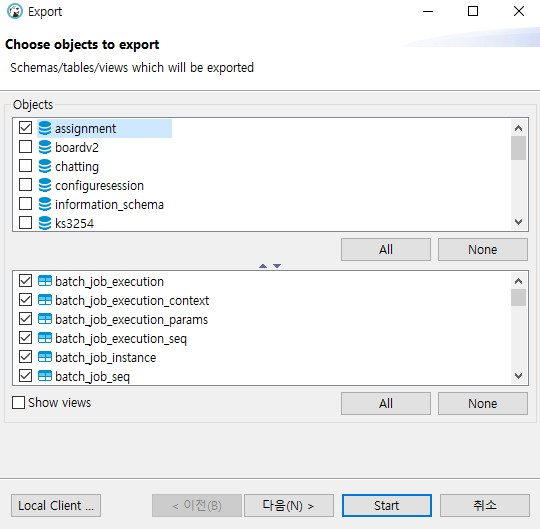Select the configuresession schema name
Image resolution: width=540 pixels, height=529 pixels.
99,186
